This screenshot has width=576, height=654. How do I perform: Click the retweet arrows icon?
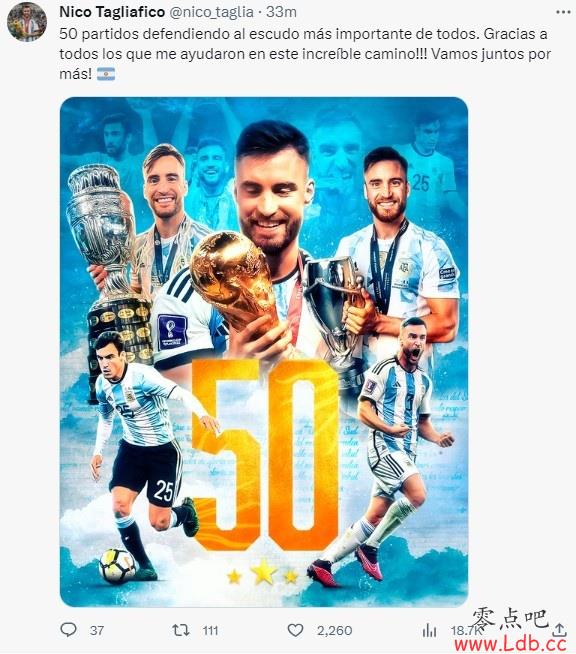coord(181,630)
